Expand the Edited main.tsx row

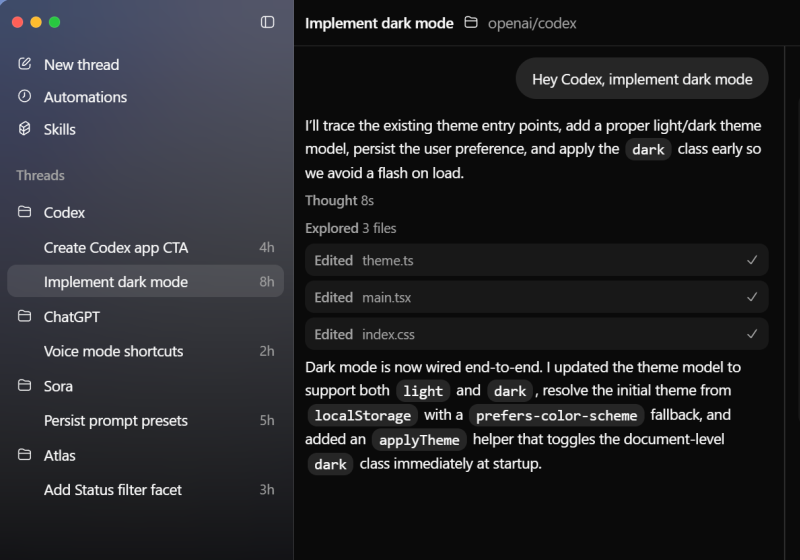pyautogui.click(x=536, y=297)
